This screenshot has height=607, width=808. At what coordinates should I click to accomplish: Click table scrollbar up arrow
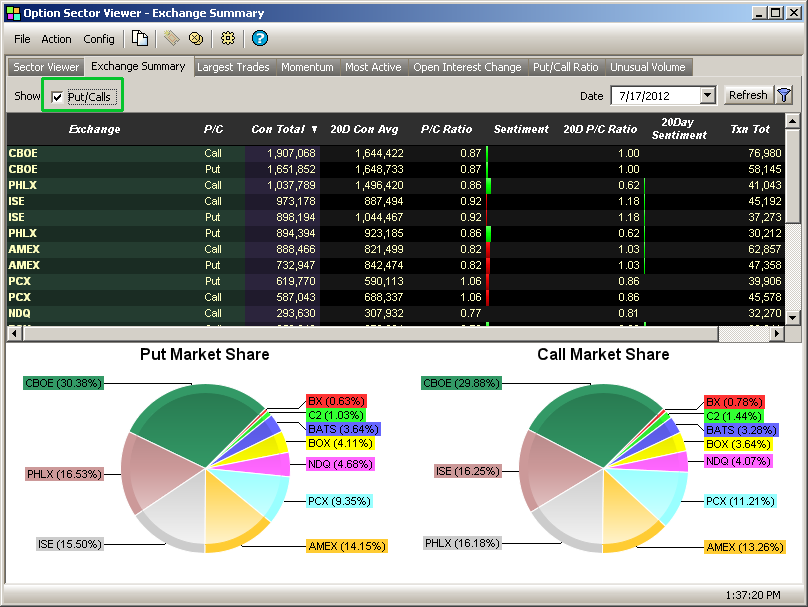793,122
